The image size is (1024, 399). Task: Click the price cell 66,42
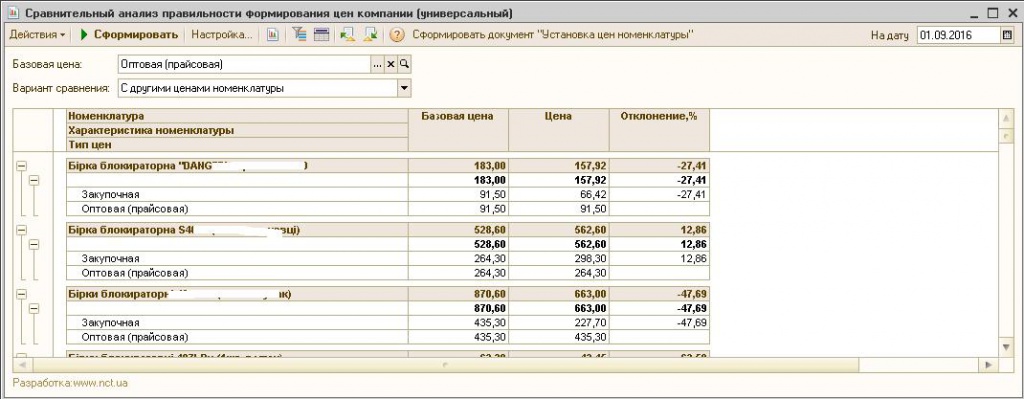(558, 195)
